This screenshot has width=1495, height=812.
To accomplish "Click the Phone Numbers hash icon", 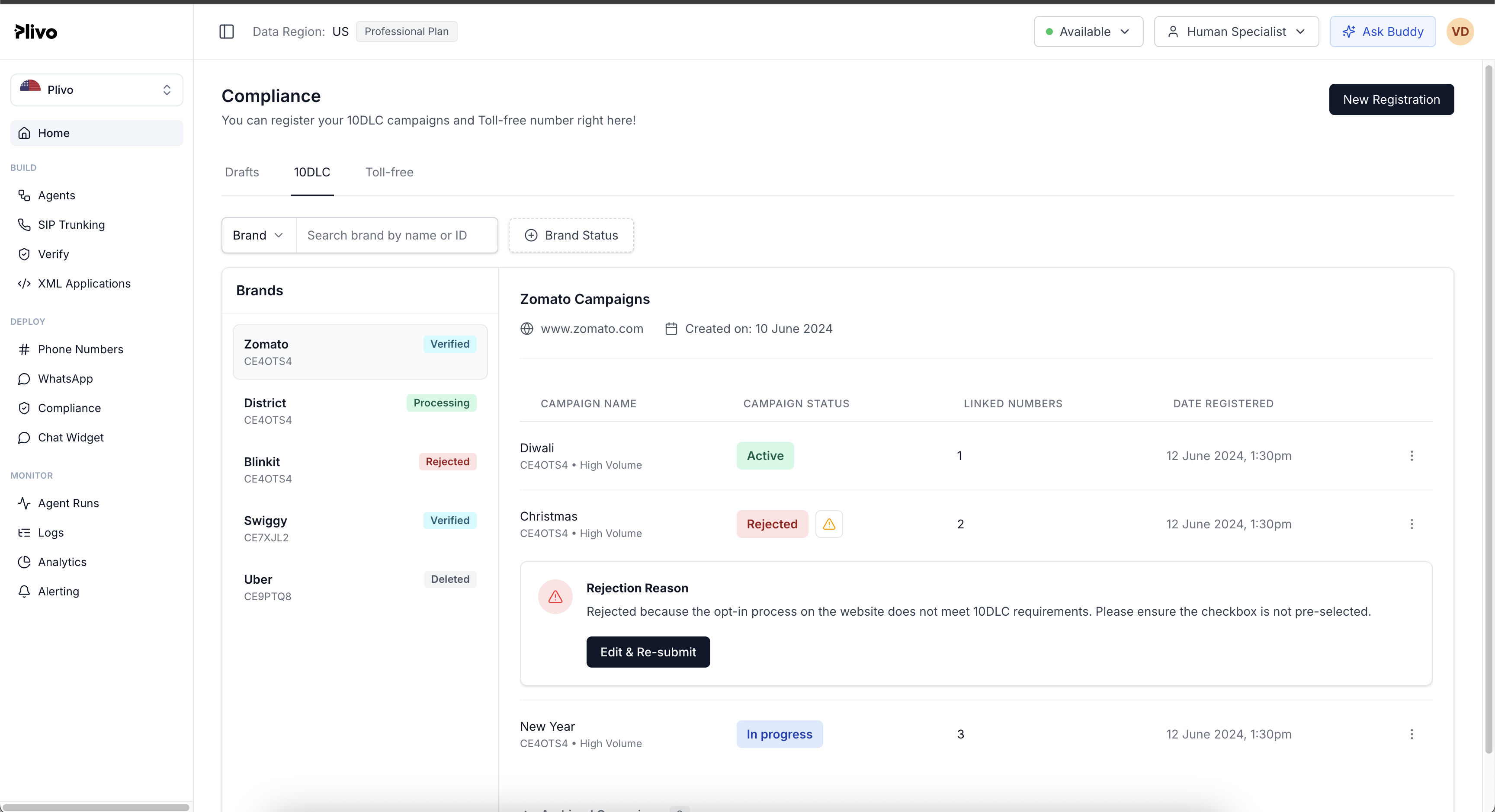I will click(24, 349).
